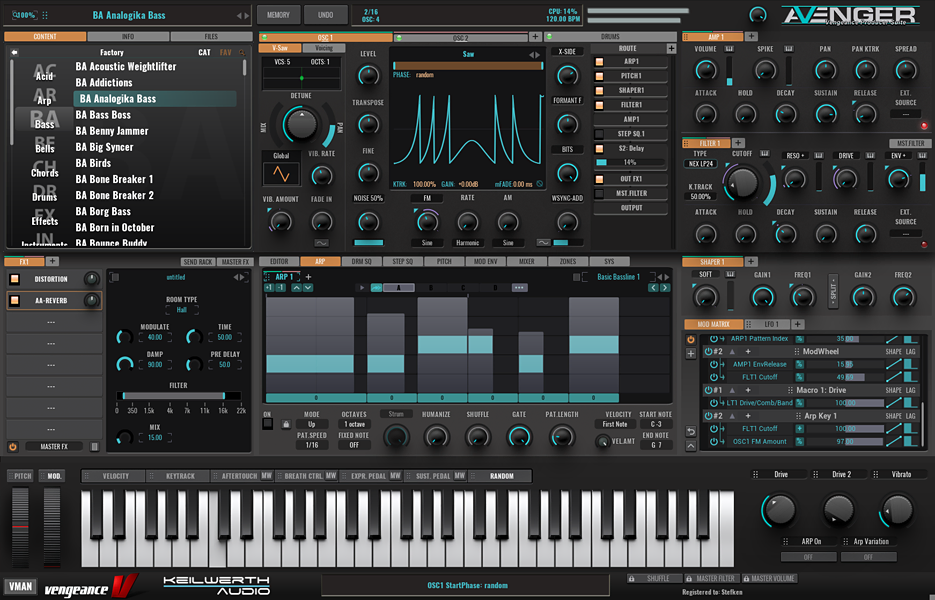Add a new FX slot with plus button

(52, 261)
